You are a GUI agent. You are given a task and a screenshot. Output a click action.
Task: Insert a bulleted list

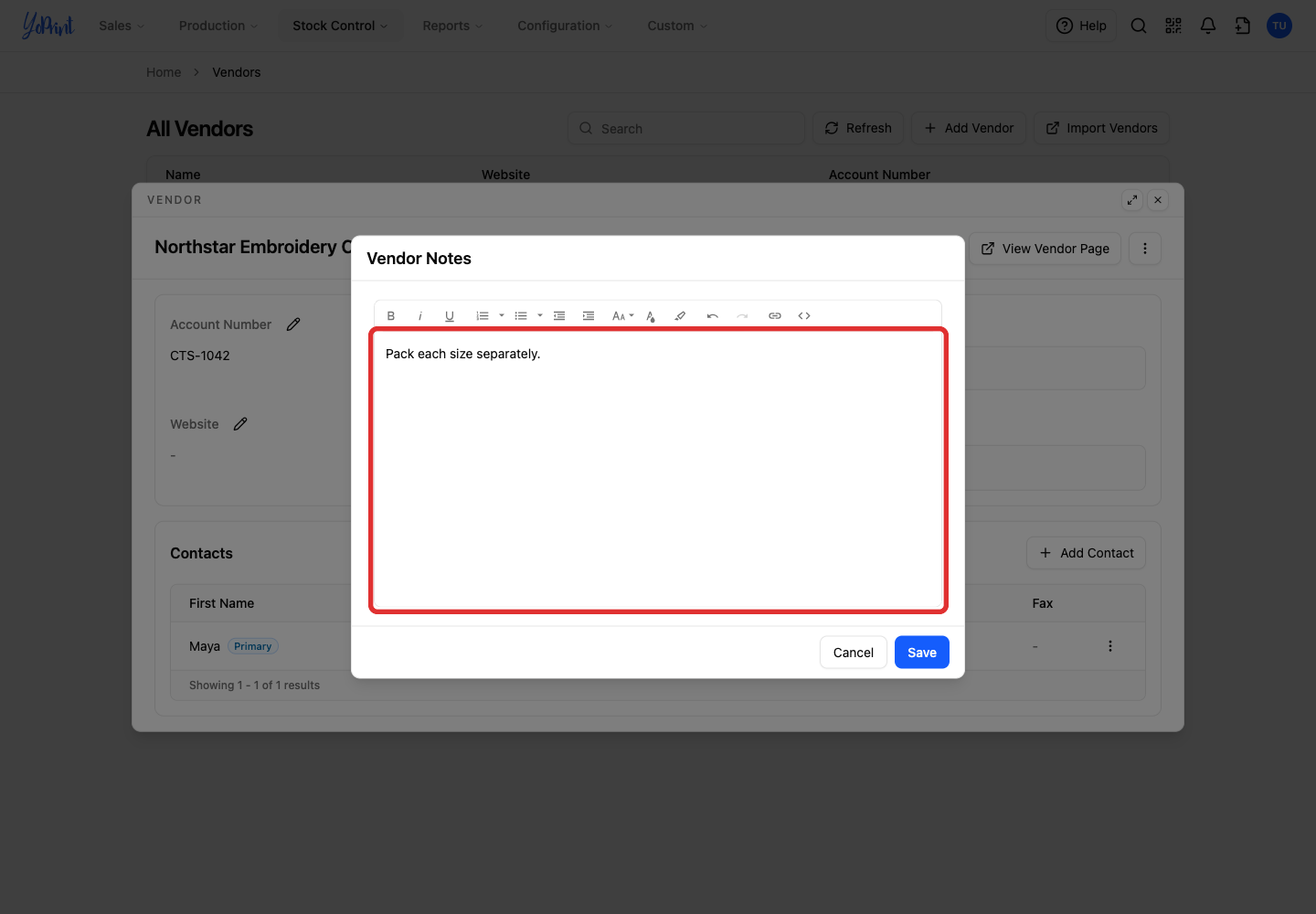pyautogui.click(x=521, y=316)
